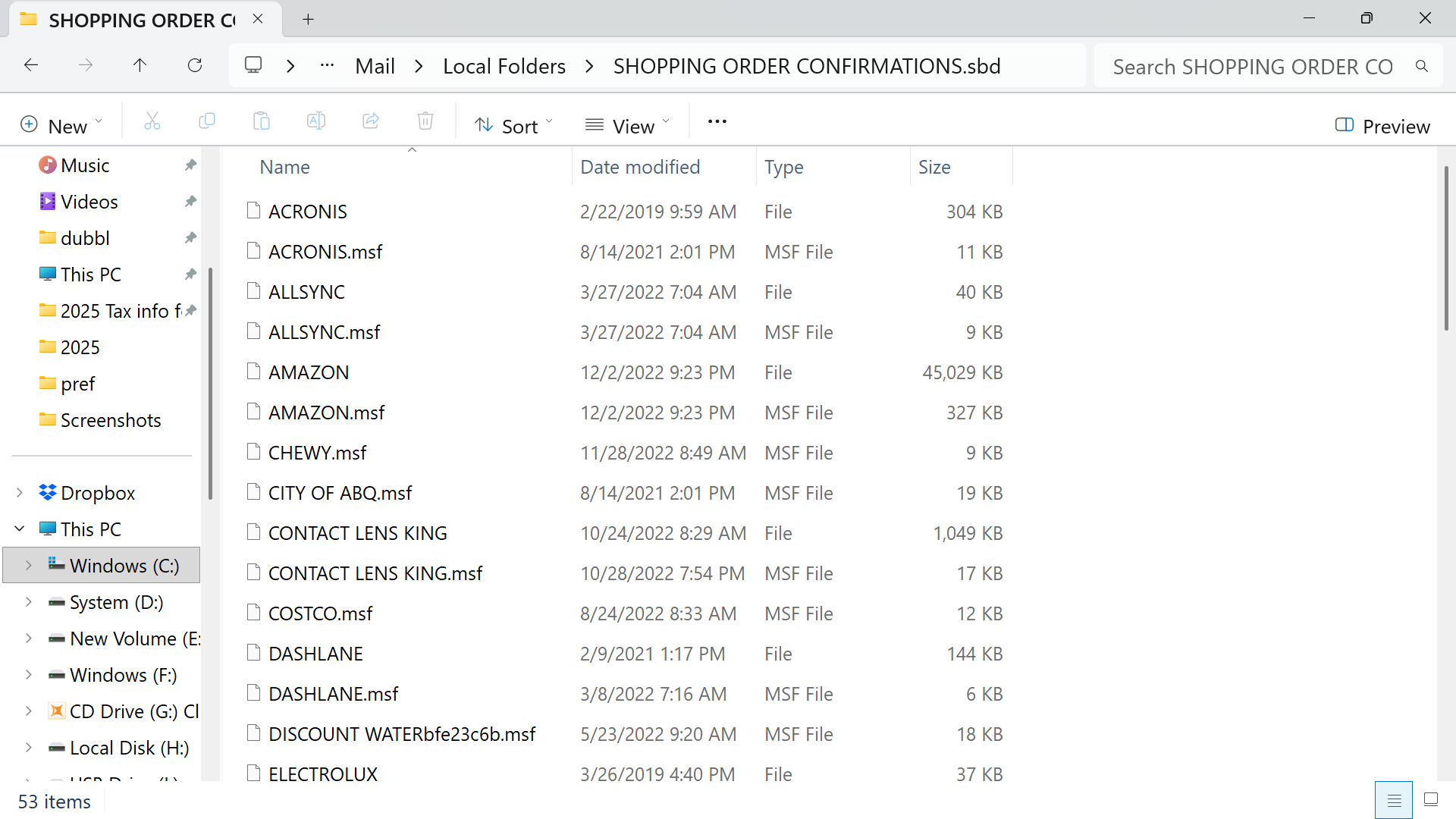
Task: Click the Refresh icon in navigation bar
Action: click(195, 66)
